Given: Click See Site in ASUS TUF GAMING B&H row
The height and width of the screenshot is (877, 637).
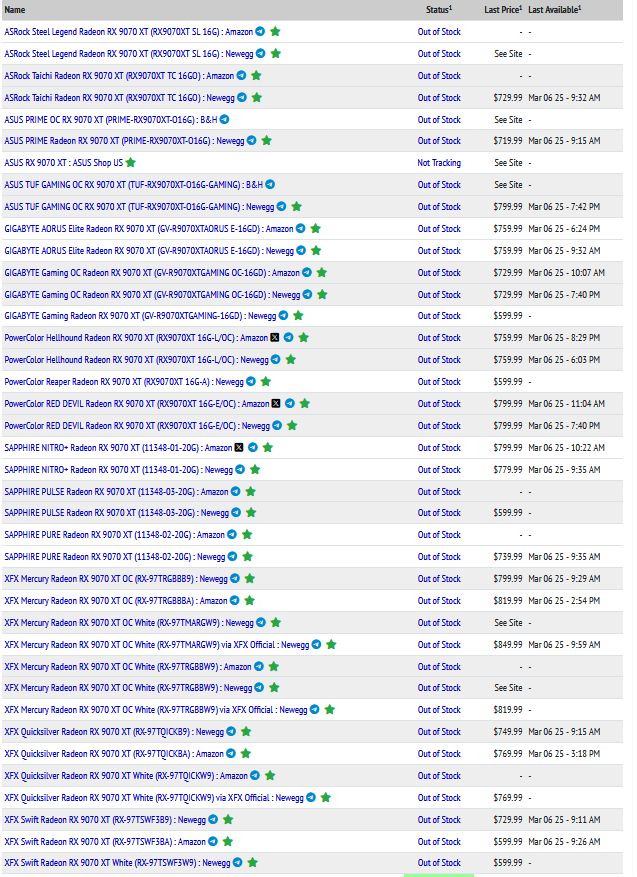Looking at the screenshot, I should coord(508,185).
